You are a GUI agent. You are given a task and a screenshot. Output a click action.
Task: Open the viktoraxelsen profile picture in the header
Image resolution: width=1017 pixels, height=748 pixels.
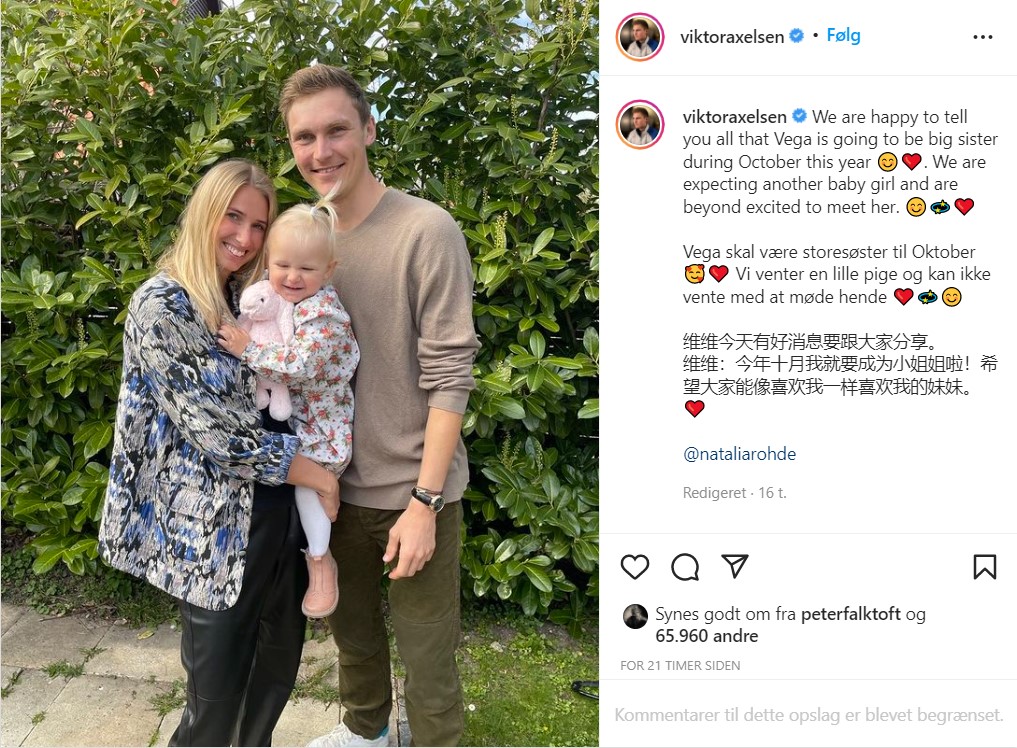(x=640, y=36)
